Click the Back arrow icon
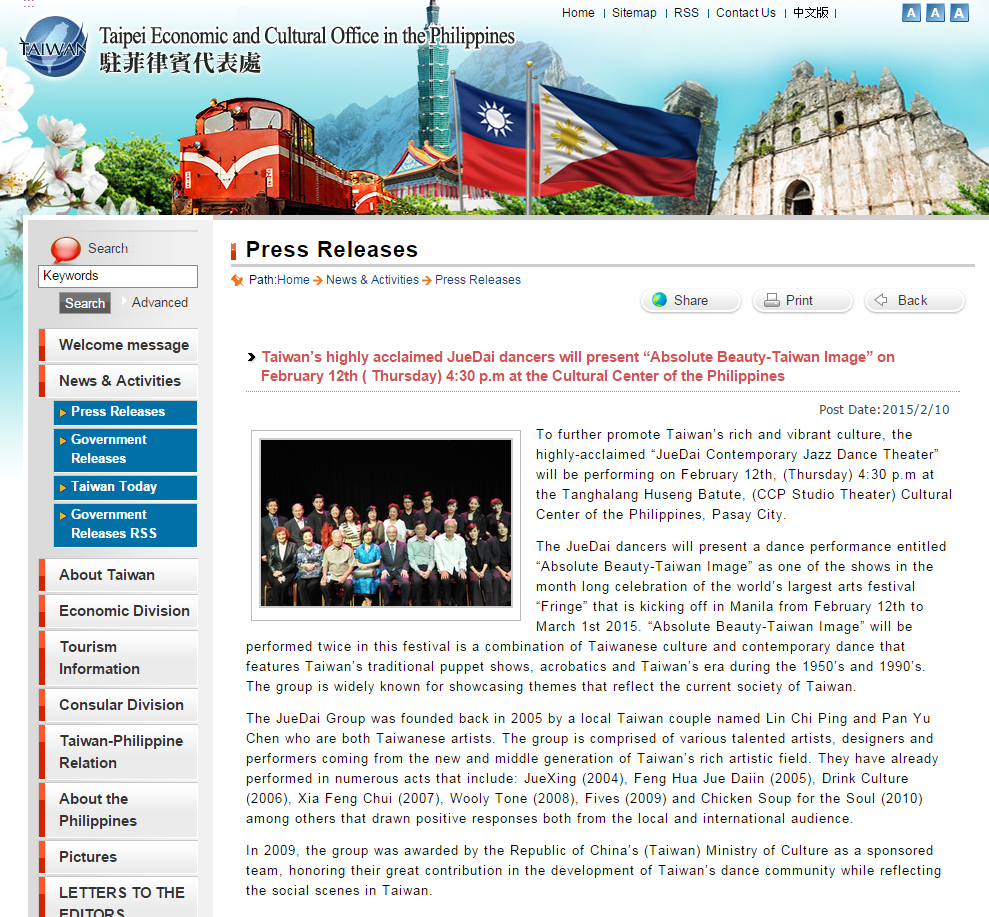This screenshot has height=917, width=989. click(x=881, y=300)
